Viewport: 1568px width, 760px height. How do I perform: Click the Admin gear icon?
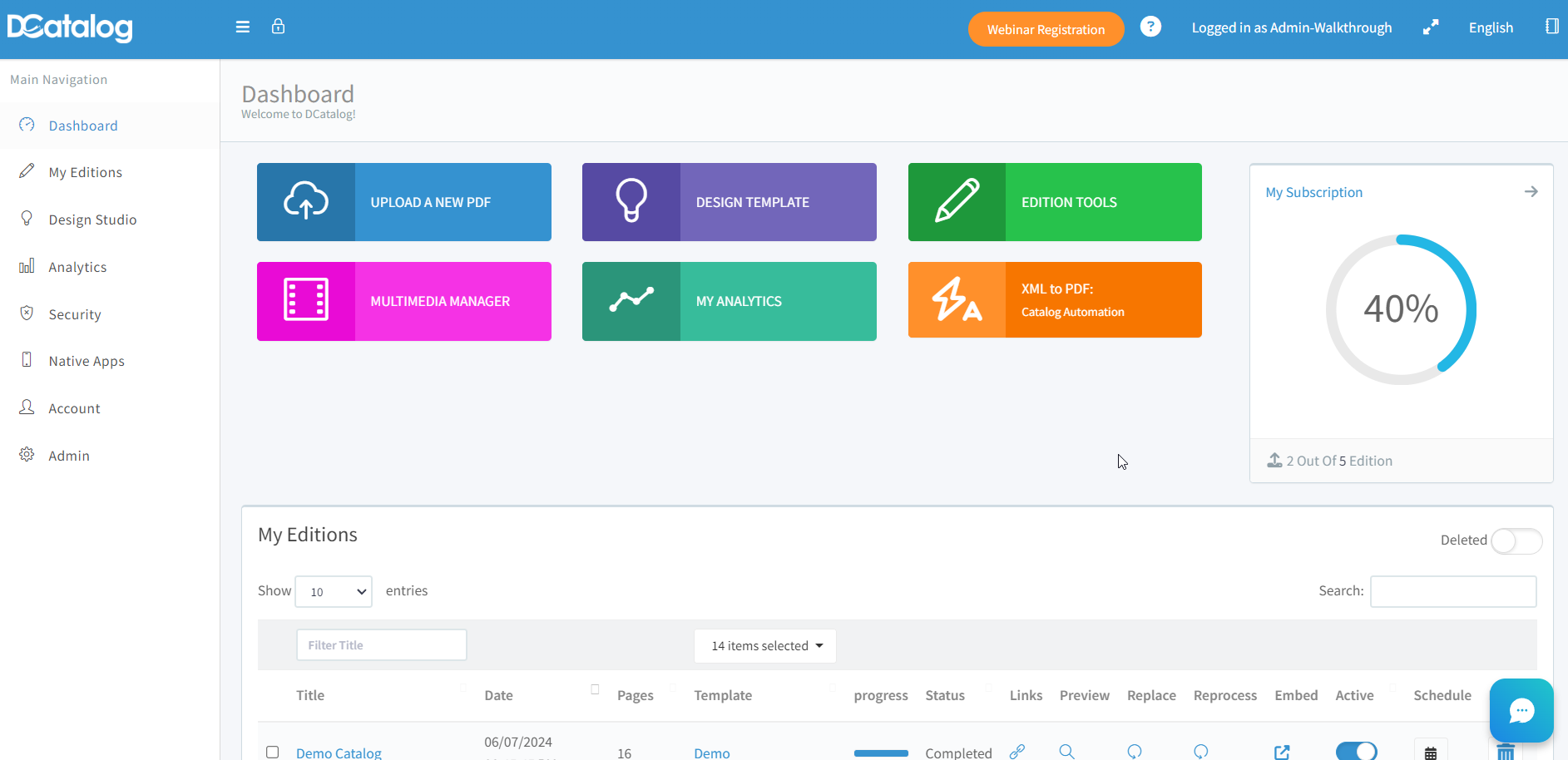pyautogui.click(x=27, y=454)
